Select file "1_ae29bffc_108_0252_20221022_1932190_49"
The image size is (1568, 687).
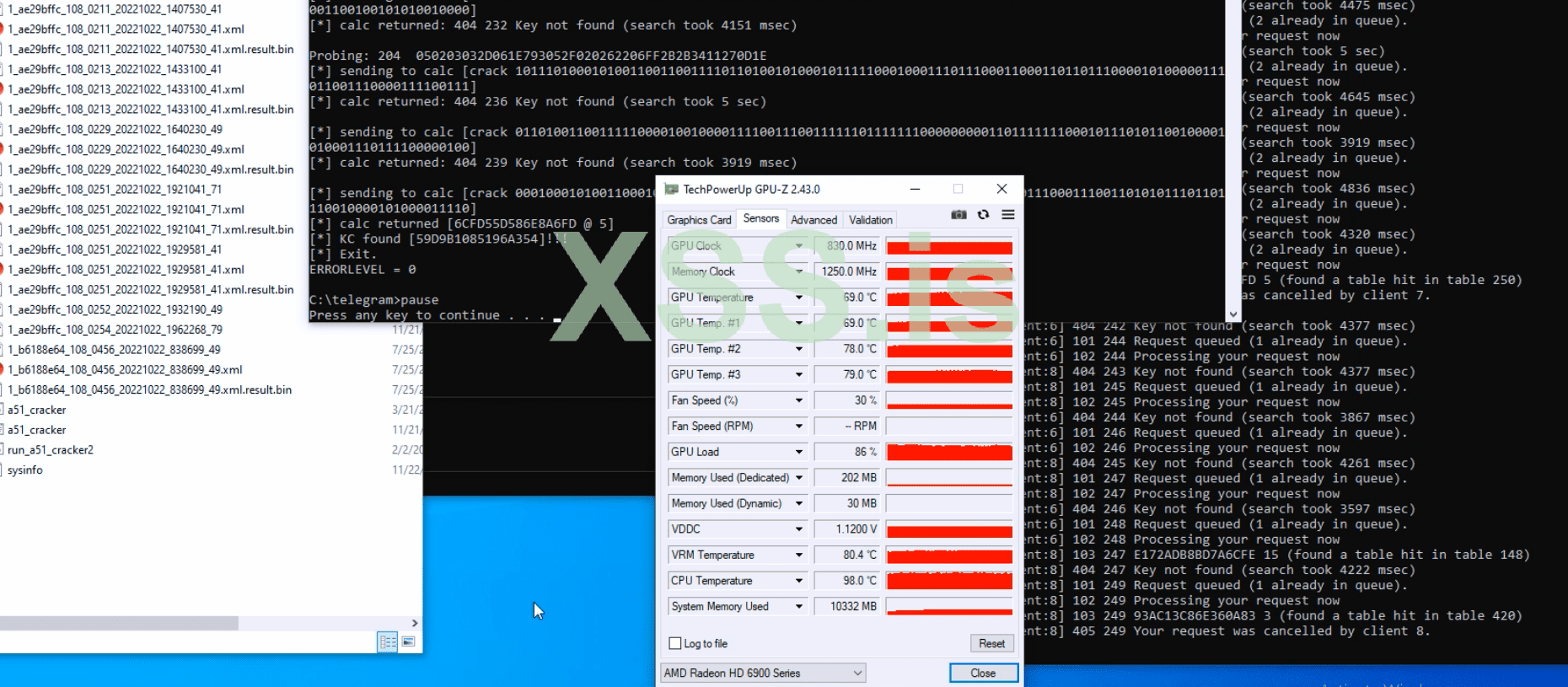tap(115, 309)
